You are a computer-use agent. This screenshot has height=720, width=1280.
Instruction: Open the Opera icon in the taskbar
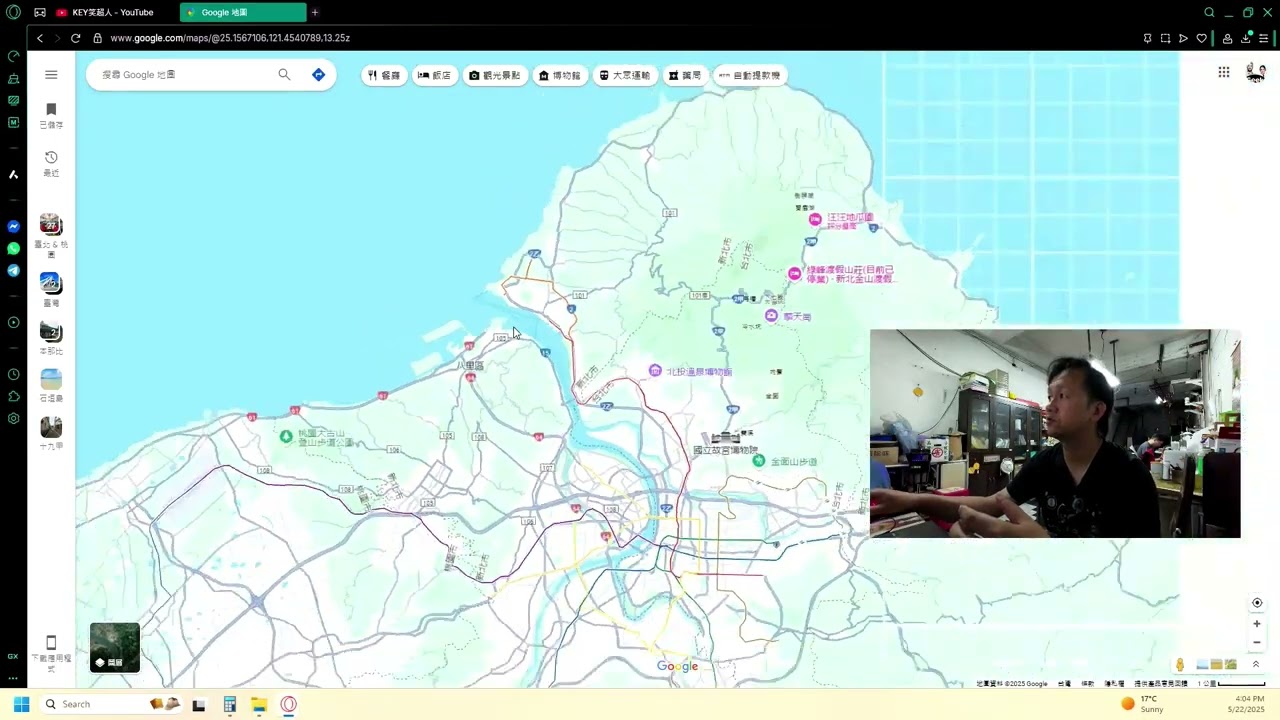pyautogui.click(x=288, y=704)
